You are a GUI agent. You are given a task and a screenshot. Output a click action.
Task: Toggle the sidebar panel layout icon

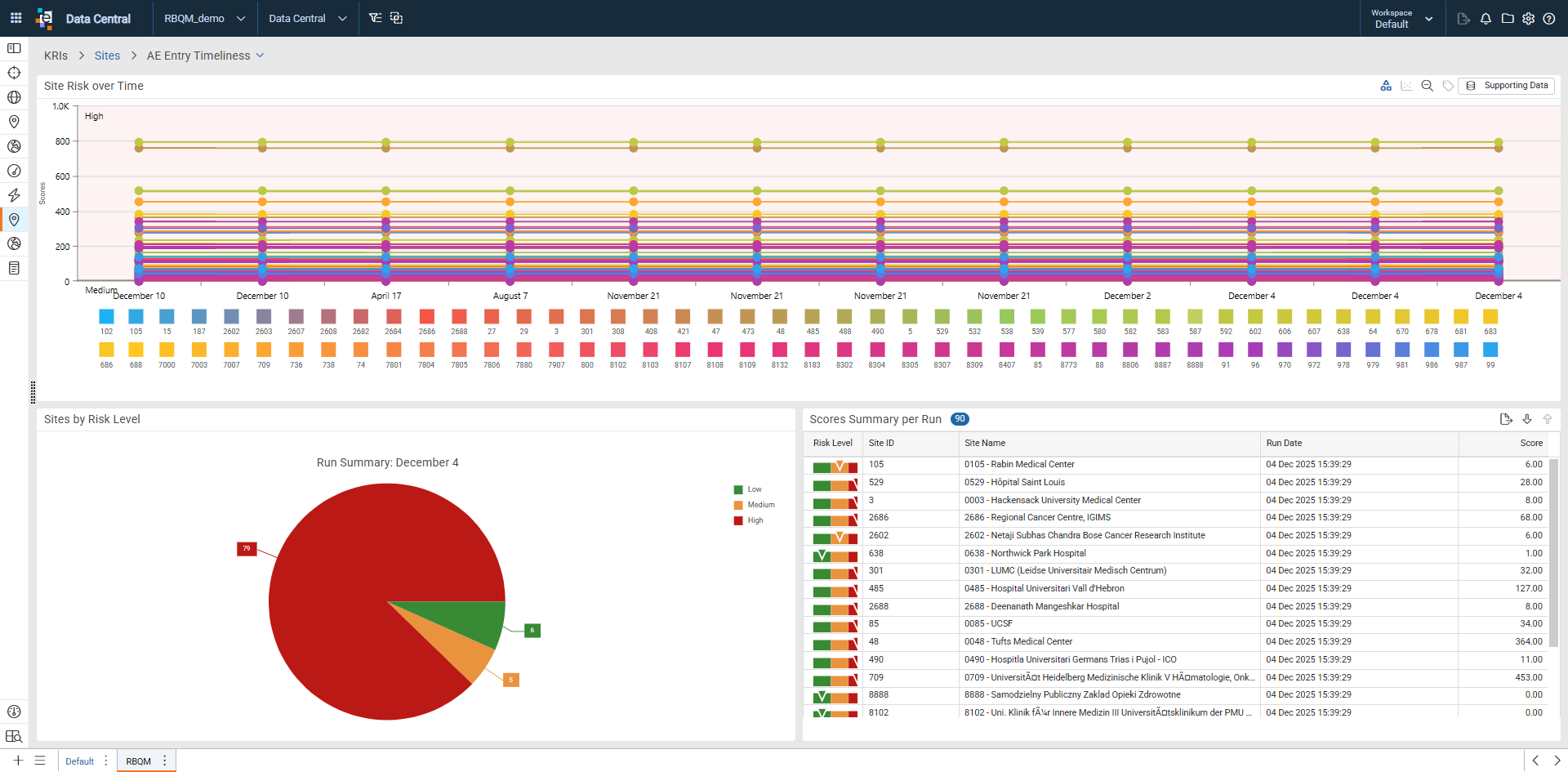(14, 48)
